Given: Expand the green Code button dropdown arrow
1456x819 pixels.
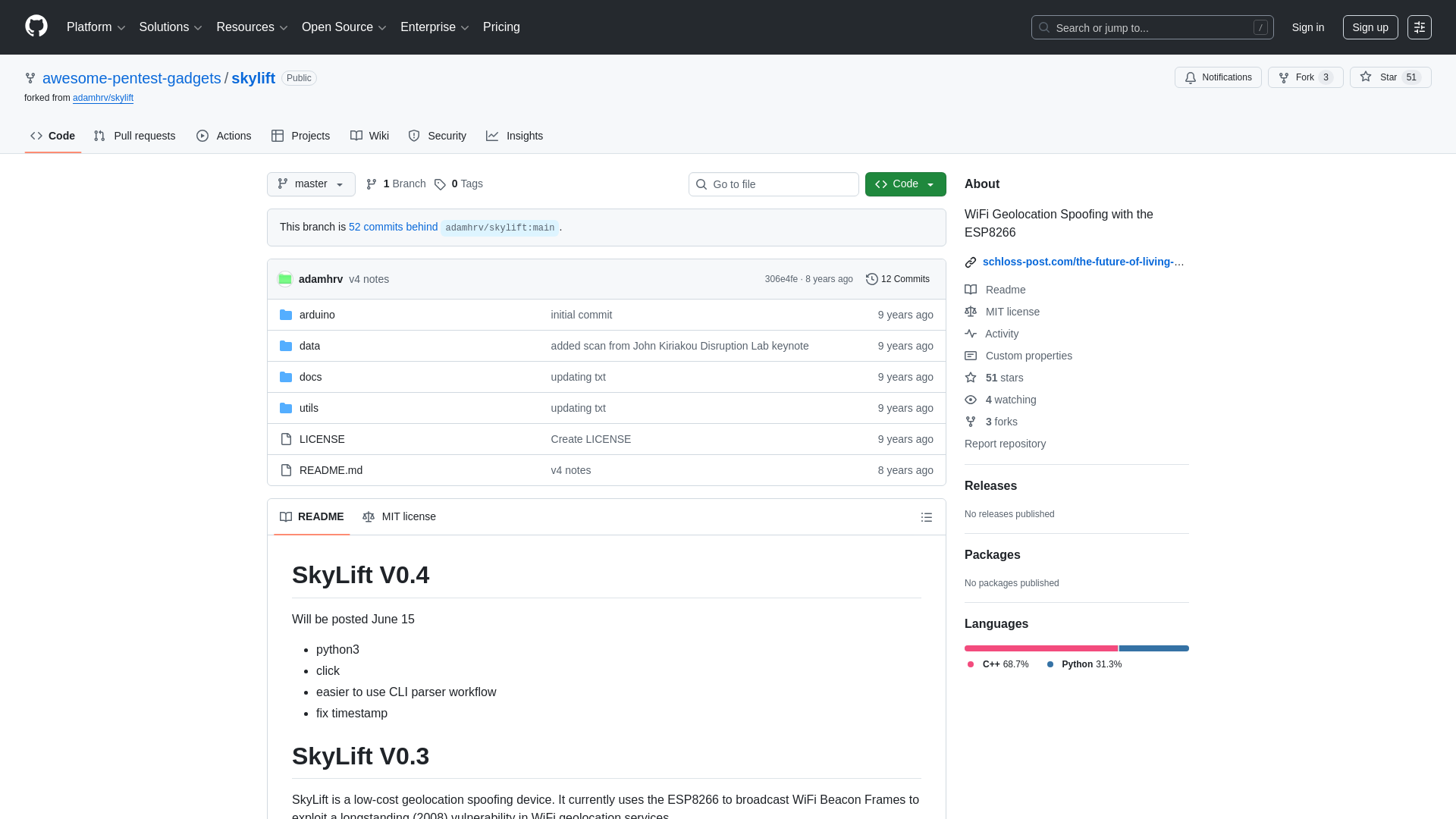Looking at the screenshot, I should pyautogui.click(x=930, y=184).
